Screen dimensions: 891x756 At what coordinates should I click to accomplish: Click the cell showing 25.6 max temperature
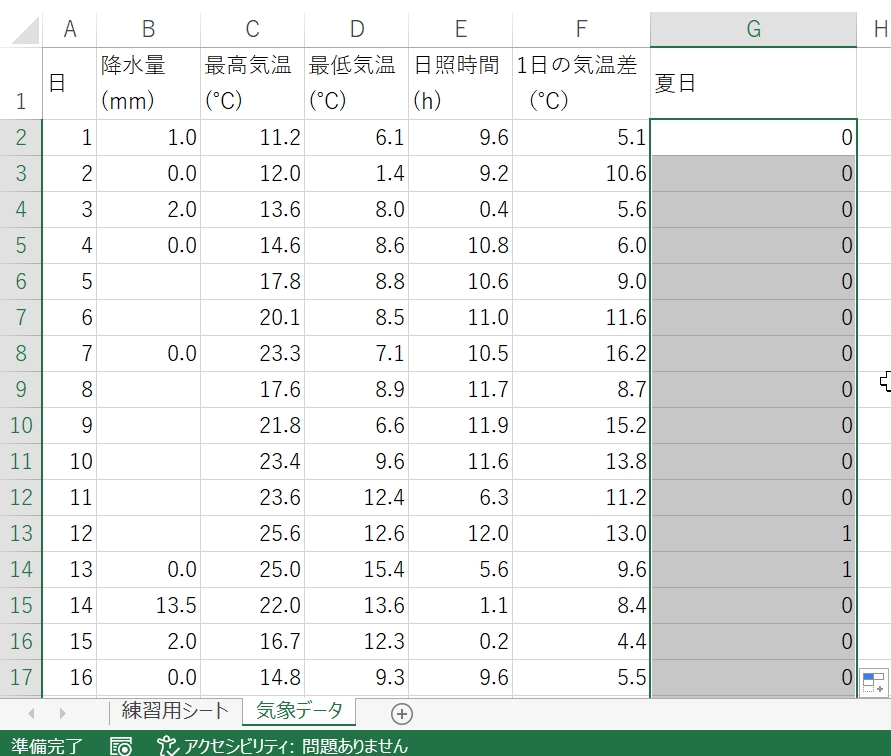pos(253,534)
